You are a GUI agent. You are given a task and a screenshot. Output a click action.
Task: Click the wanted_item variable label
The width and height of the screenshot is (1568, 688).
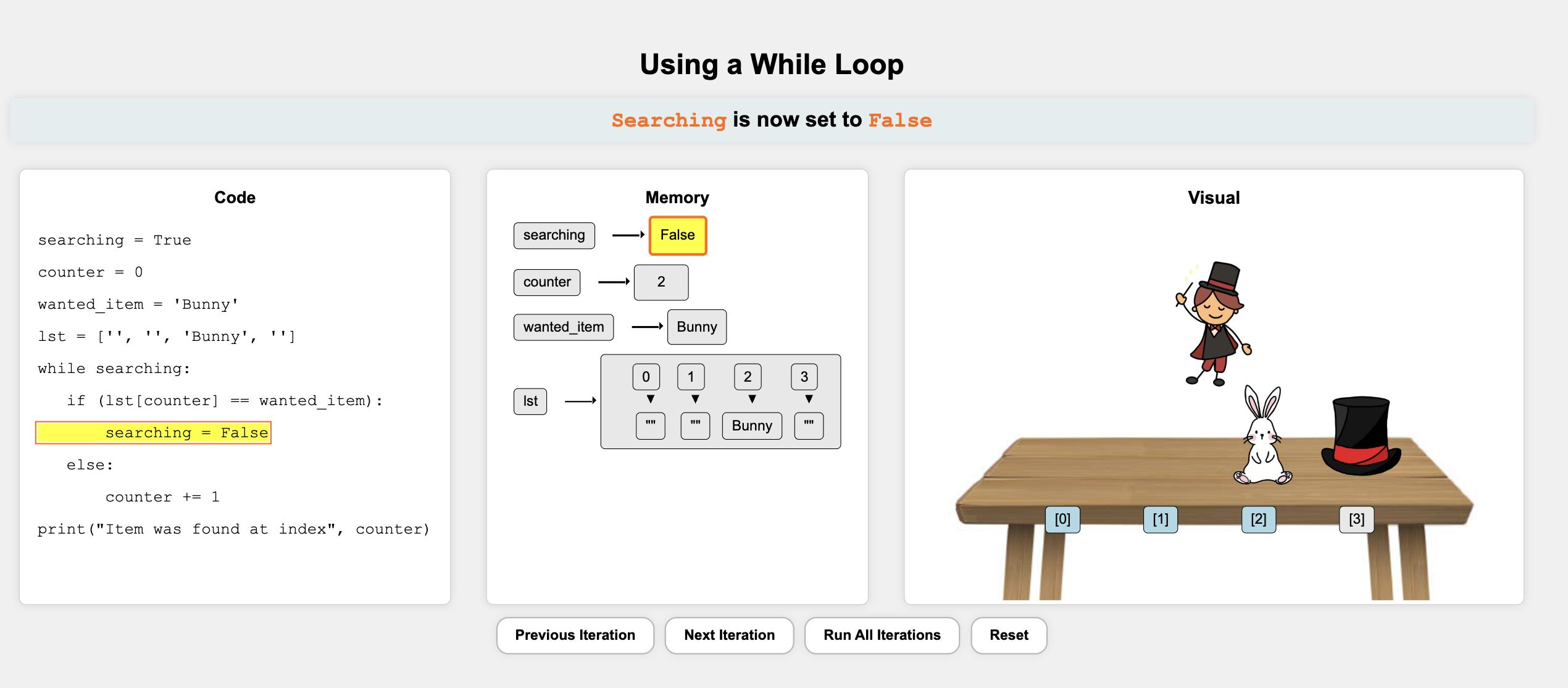coord(564,327)
